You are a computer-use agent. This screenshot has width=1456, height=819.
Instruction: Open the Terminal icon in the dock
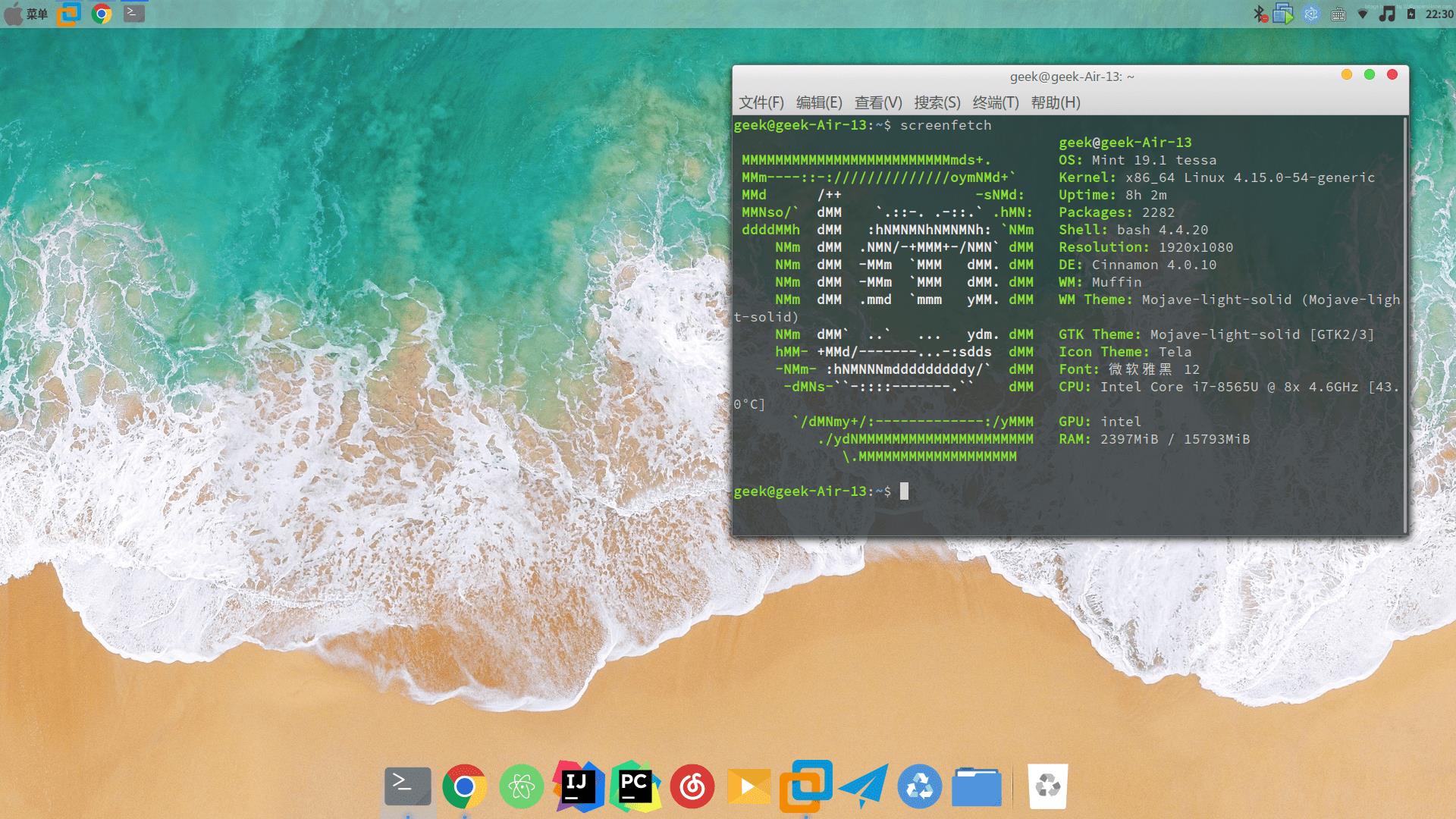click(x=408, y=786)
